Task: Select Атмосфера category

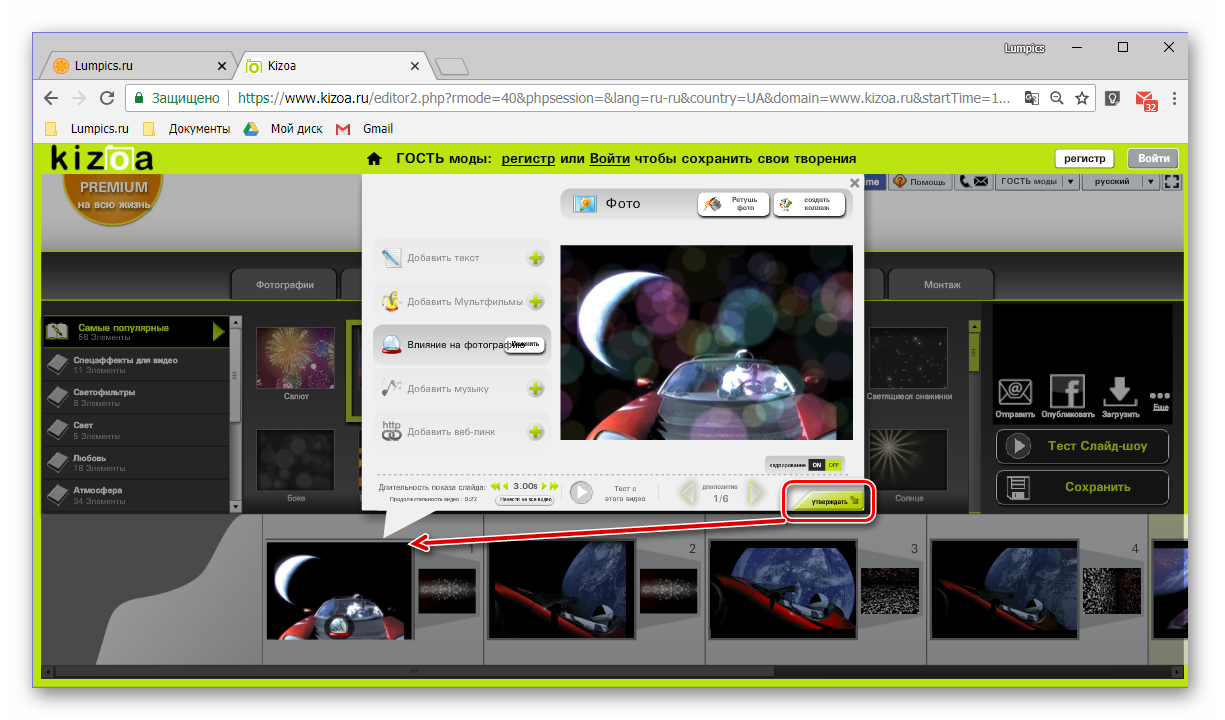Action: click(x=136, y=495)
